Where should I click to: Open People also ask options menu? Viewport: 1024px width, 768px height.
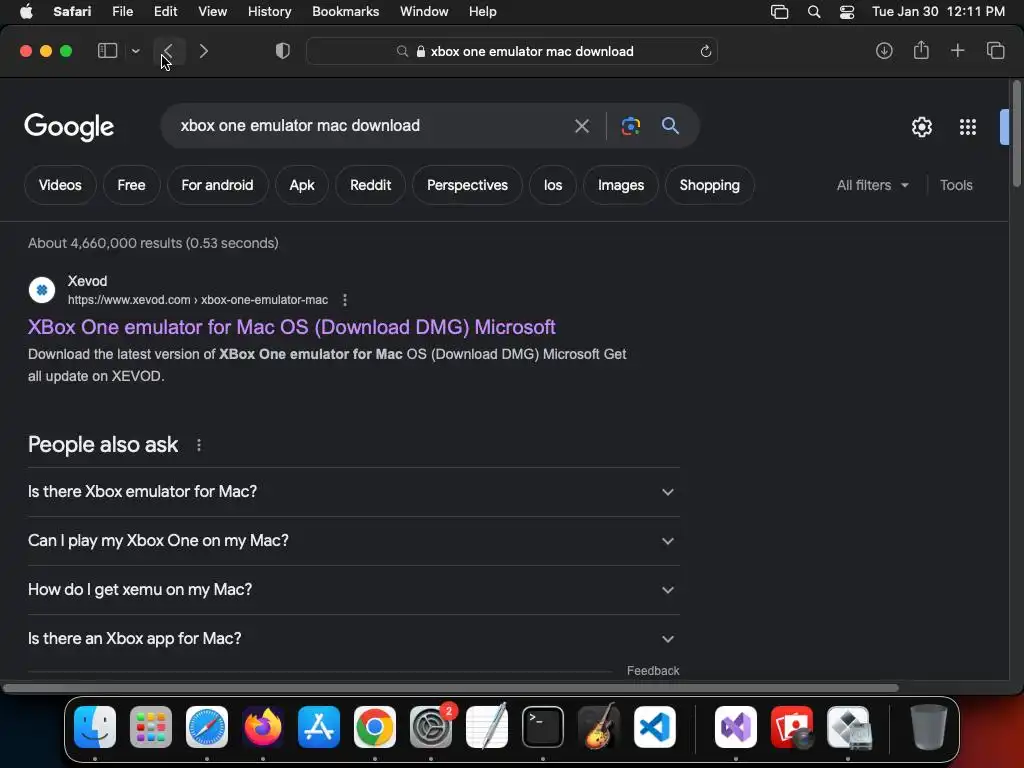[199, 445]
